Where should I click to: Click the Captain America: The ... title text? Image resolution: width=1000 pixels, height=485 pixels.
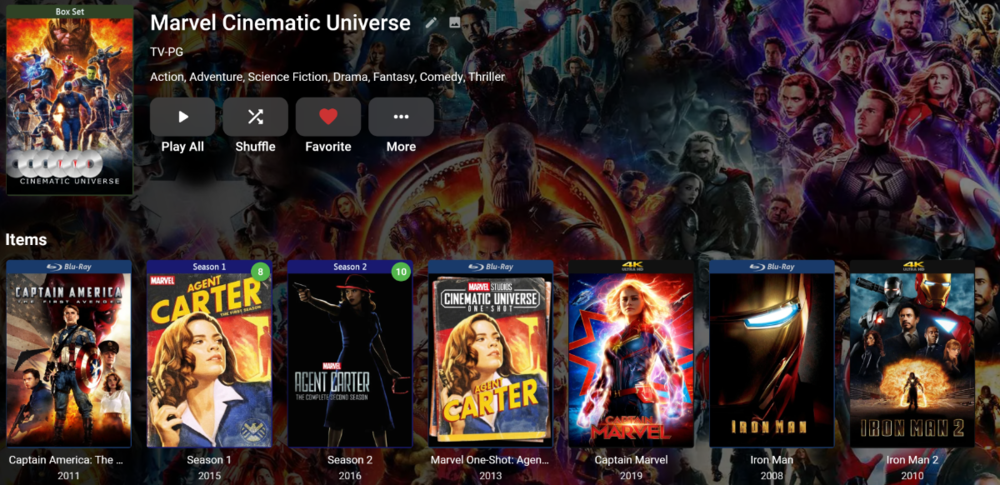click(x=66, y=459)
